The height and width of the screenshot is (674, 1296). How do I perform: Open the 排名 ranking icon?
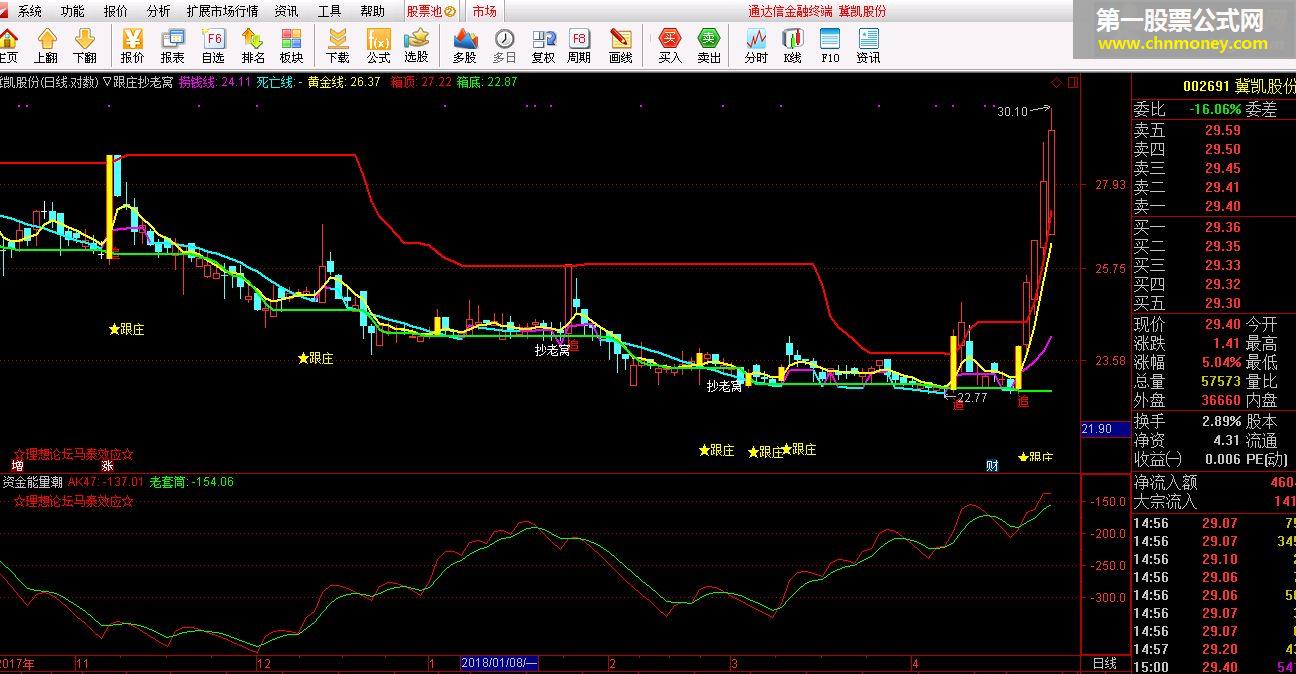[x=253, y=45]
